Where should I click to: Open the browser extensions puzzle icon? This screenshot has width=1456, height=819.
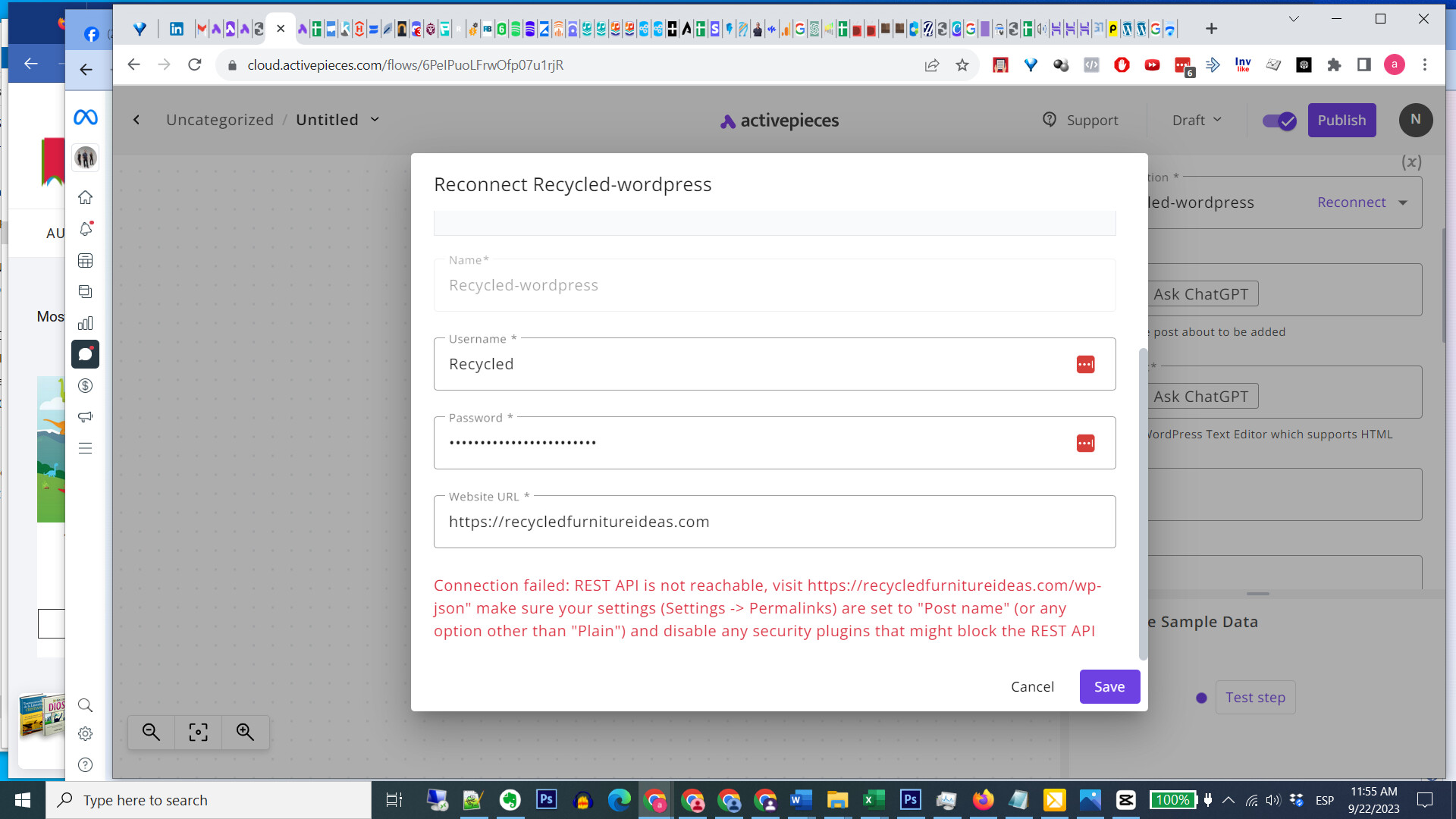1334,65
